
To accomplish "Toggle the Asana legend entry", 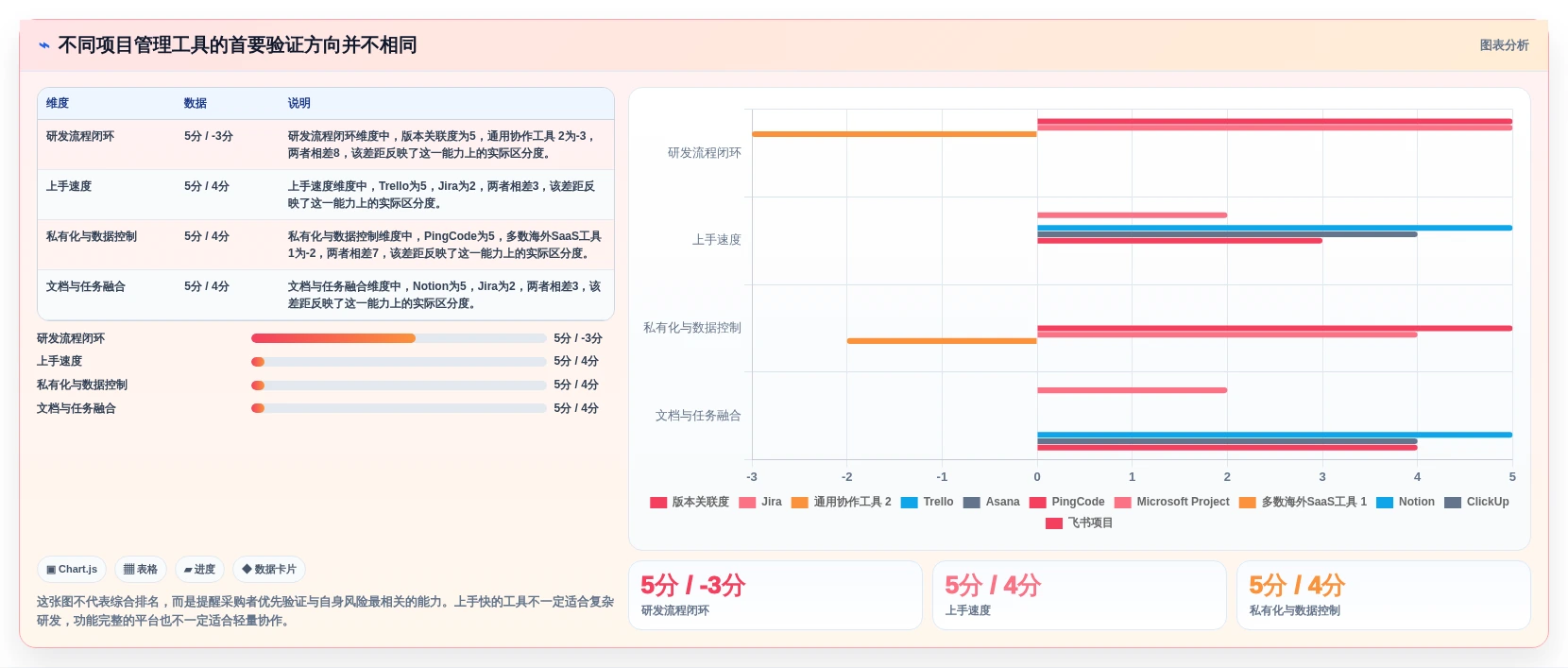I will 992,502.
